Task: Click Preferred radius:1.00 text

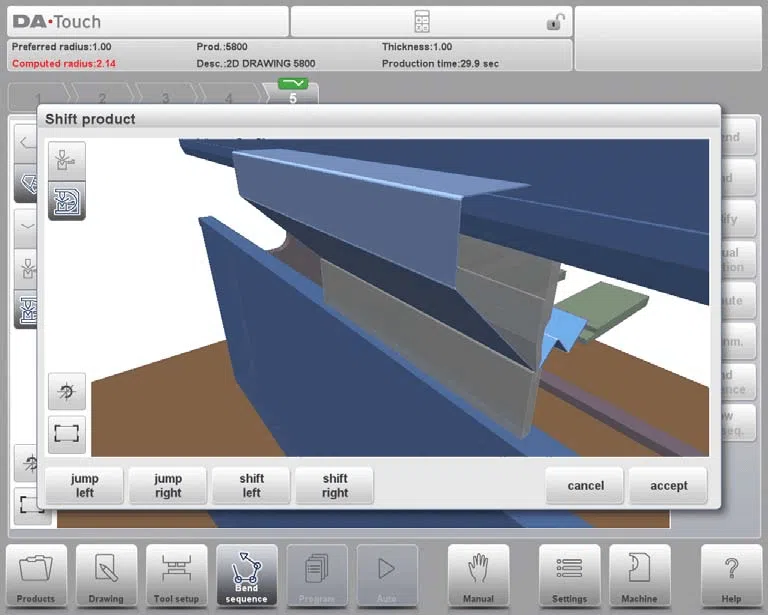Action: (x=61, y=47)
